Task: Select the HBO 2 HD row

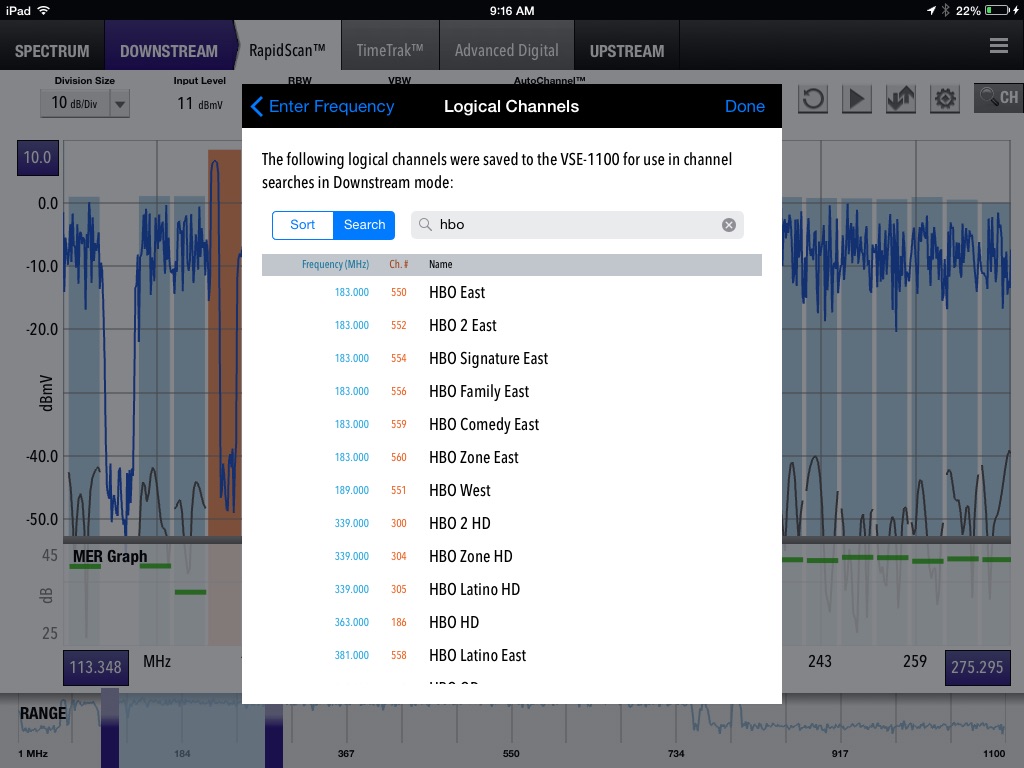Action: point(512,523)
